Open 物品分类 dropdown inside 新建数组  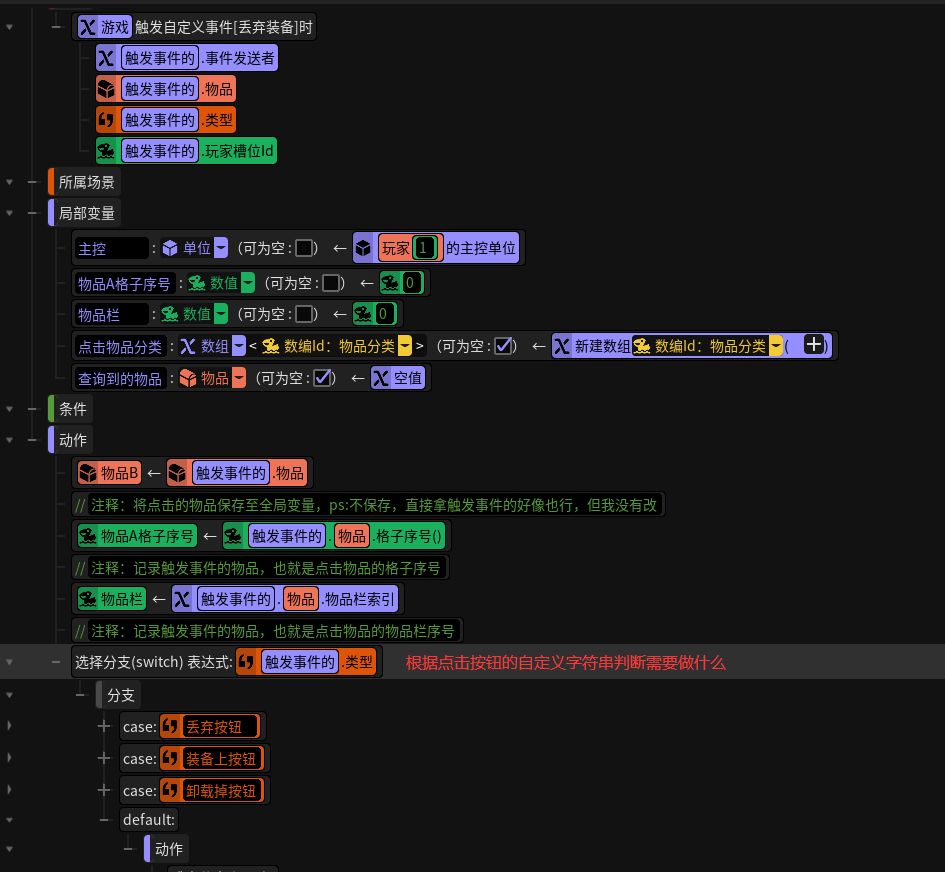pyautogui.click(x=776, y=346)
